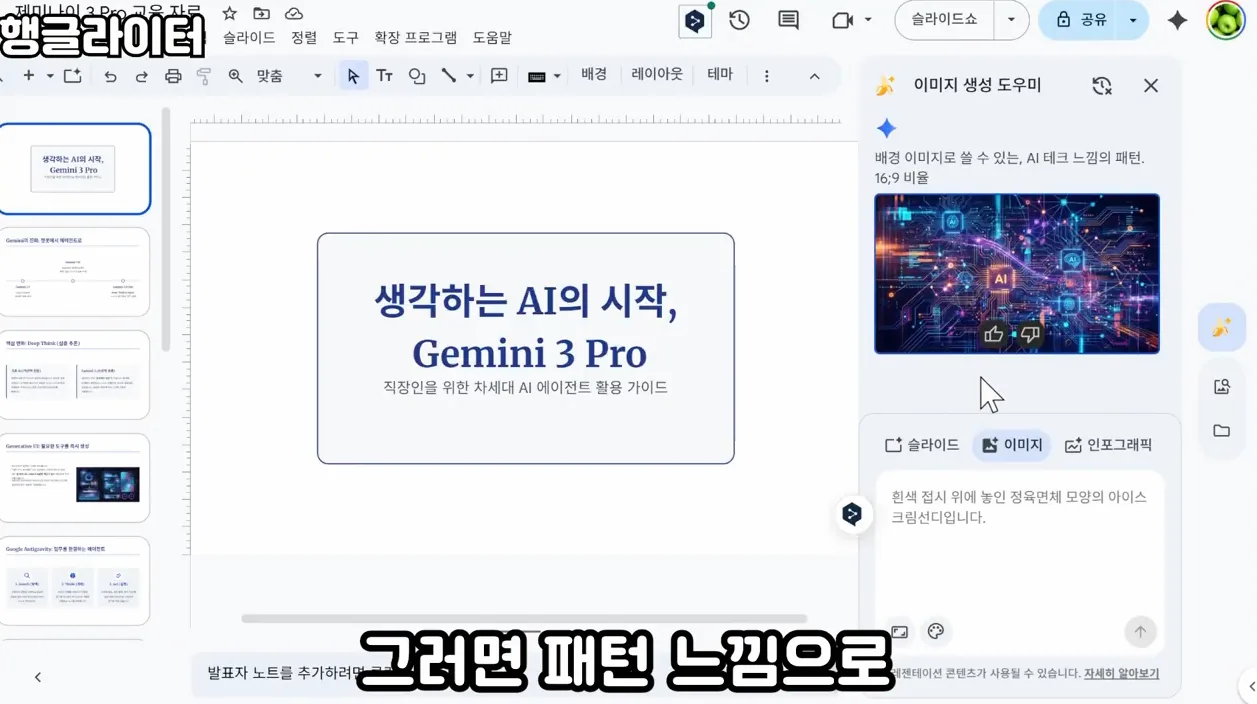Click the 배경 background button
Viewport: 1257px width, 704px height.
tap(594, 75)
